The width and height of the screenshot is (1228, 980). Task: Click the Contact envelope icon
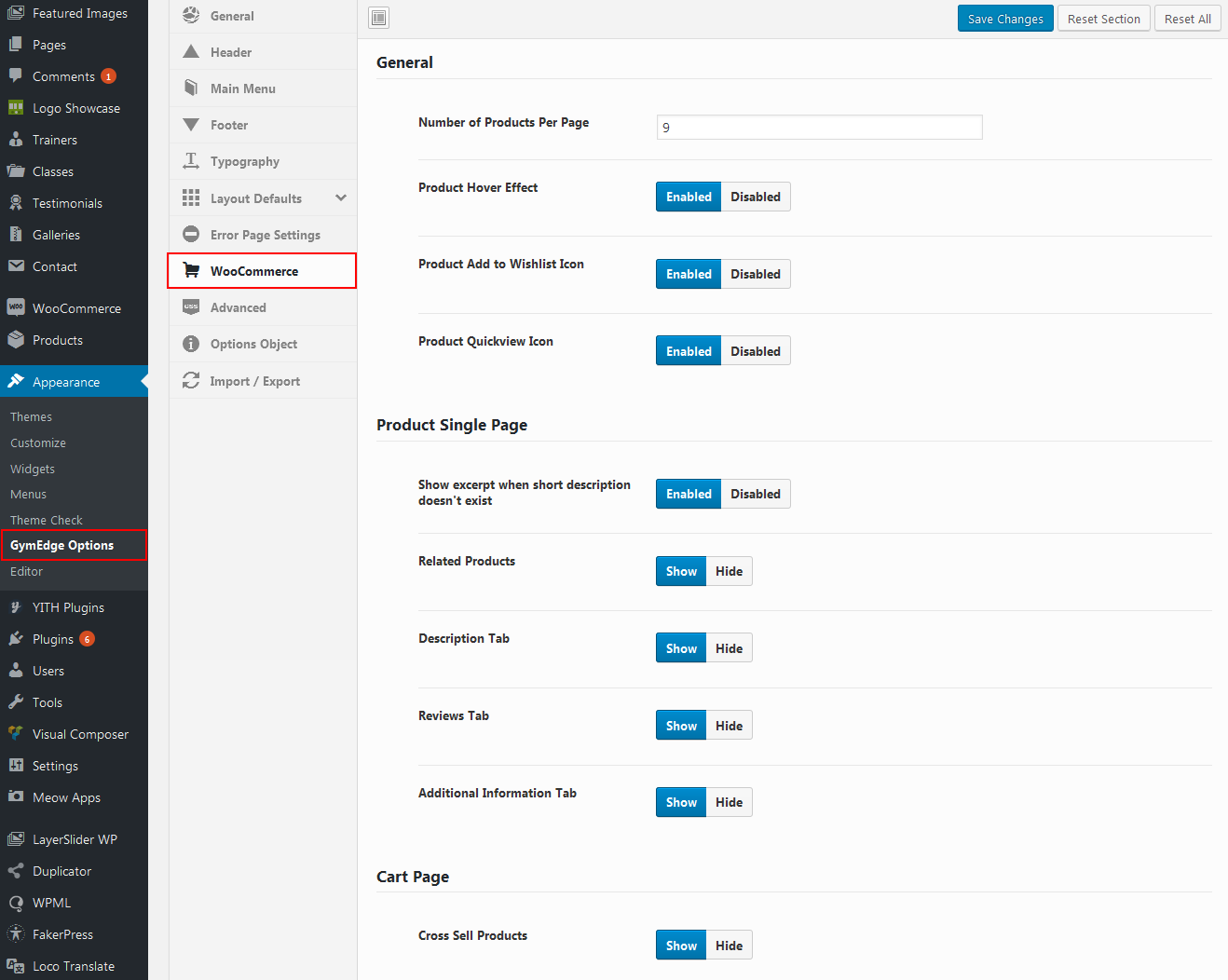pyautogui.click(x=16, y=266)
